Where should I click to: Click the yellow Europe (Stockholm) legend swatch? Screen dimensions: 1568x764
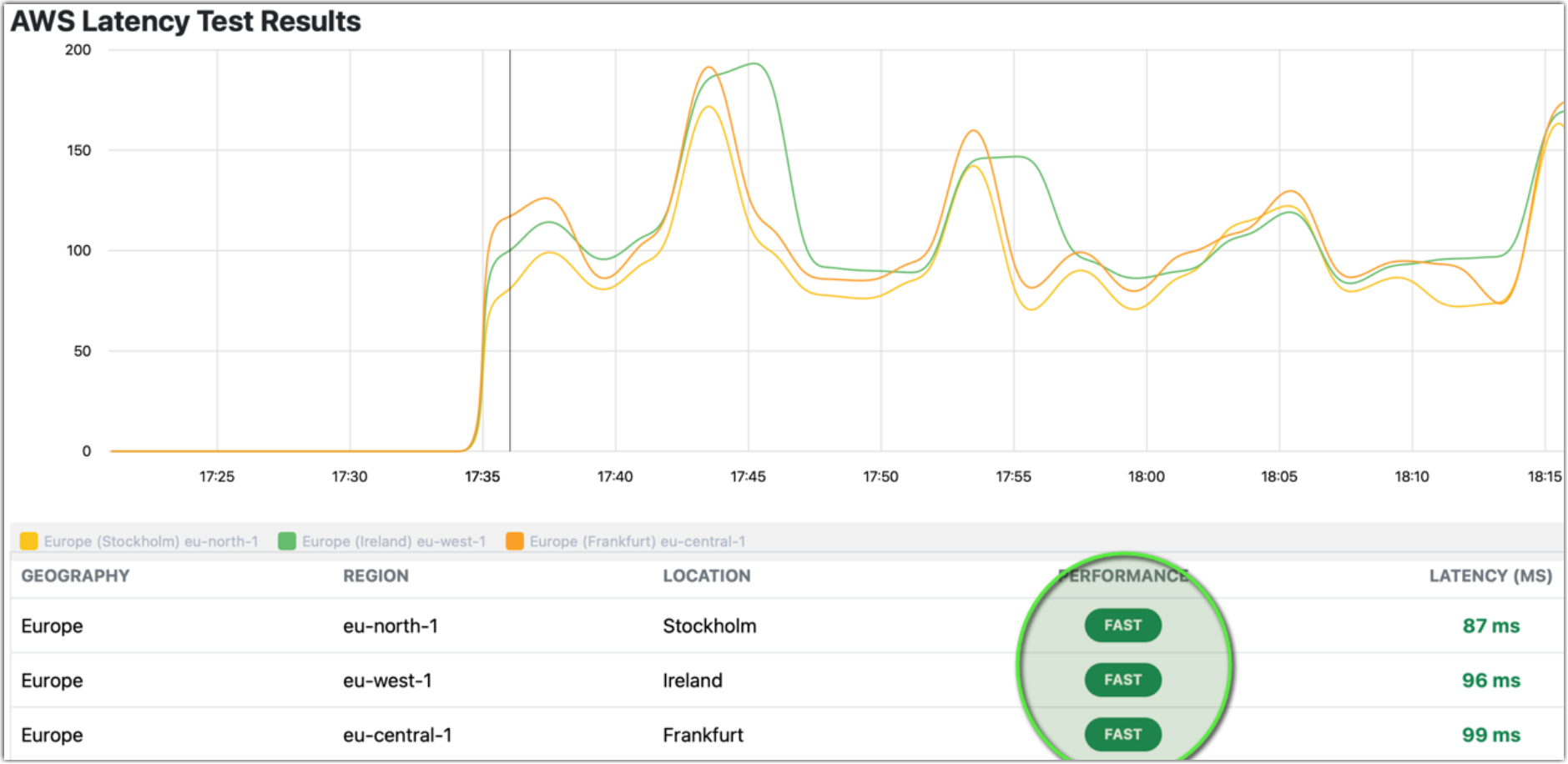pyautogui.click(x=28, y=540)
